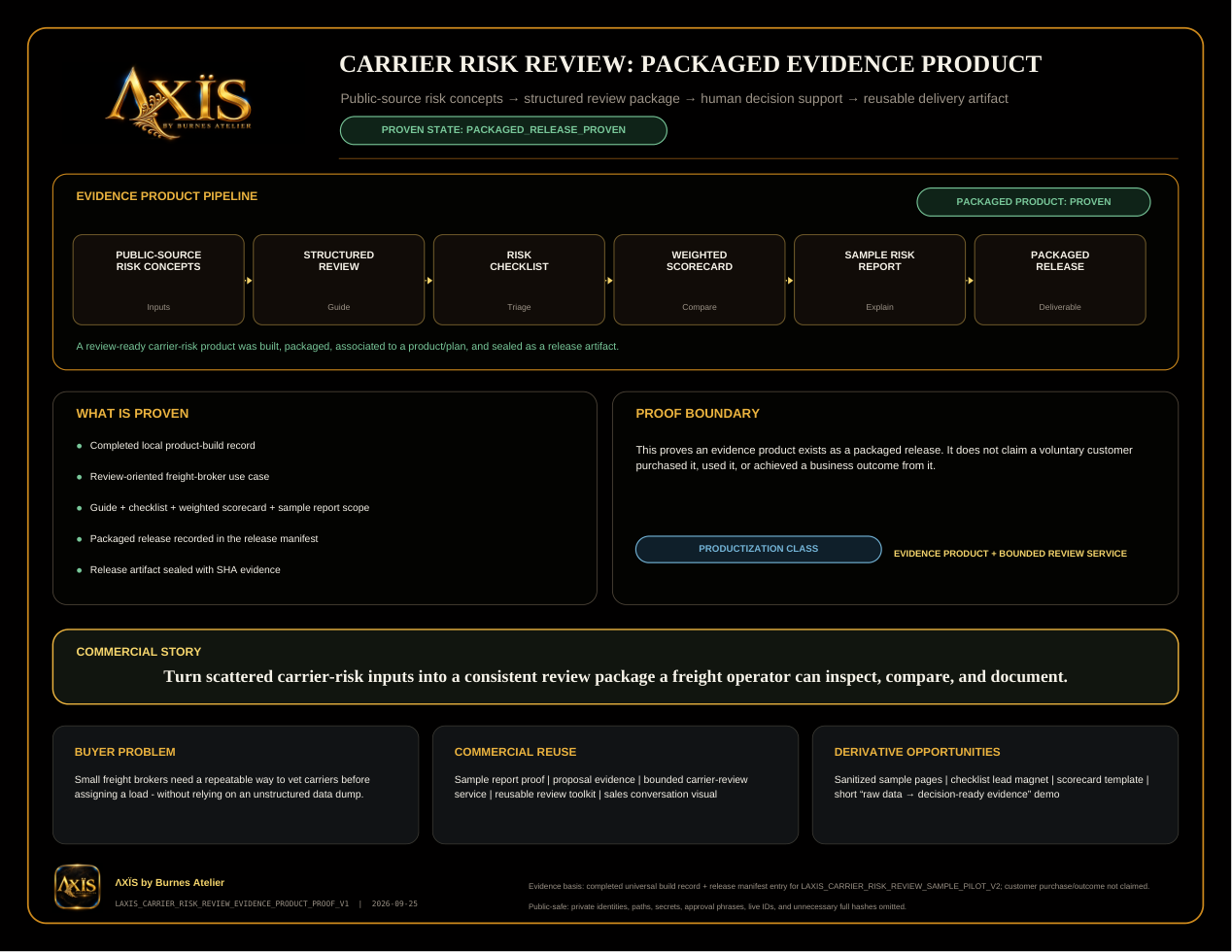Click the COMMERCIAL REUSE heading
The width and height of the screenshot is (1232, 952).
515,752
